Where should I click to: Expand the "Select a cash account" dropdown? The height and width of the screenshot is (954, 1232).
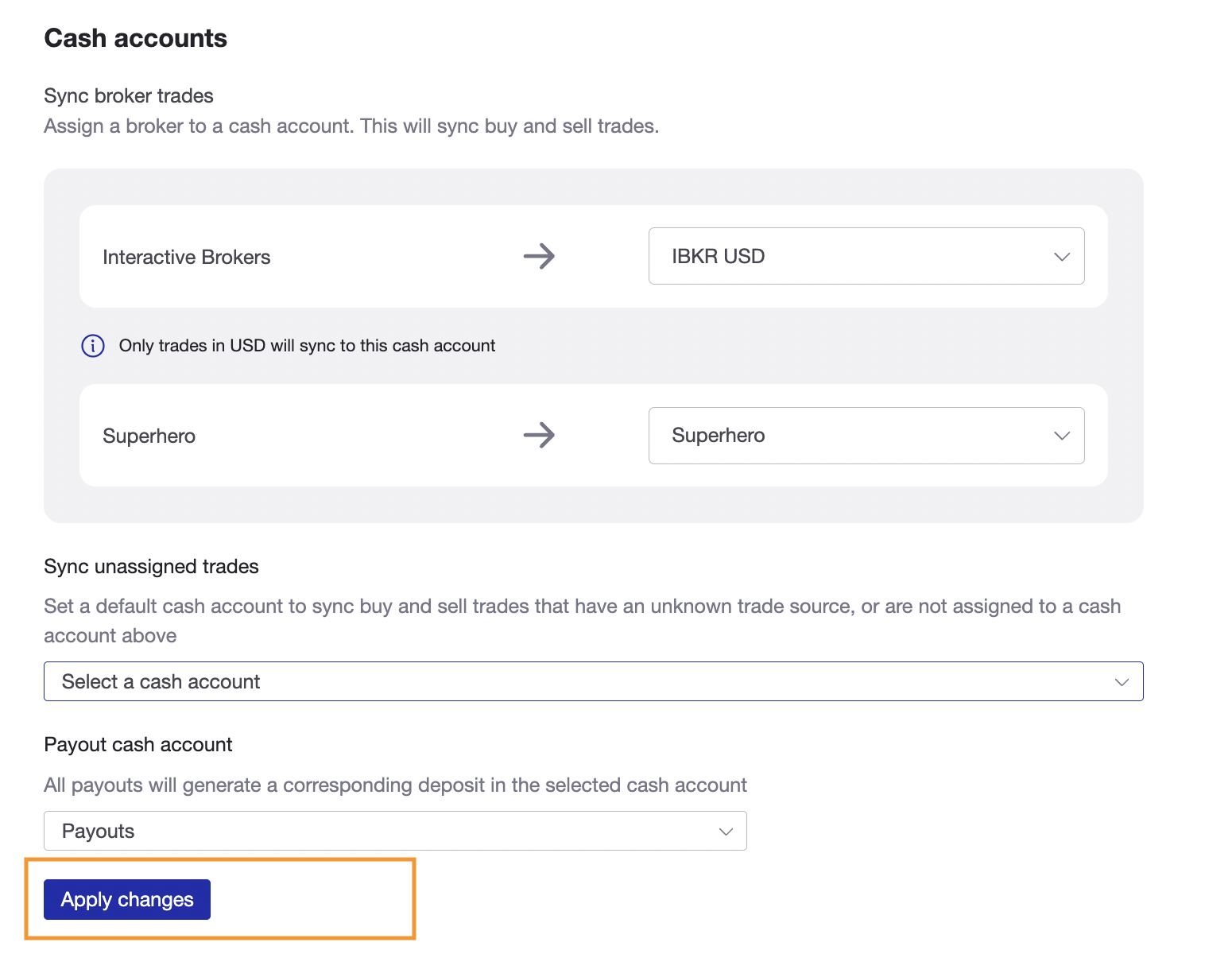tap(592, 681)
